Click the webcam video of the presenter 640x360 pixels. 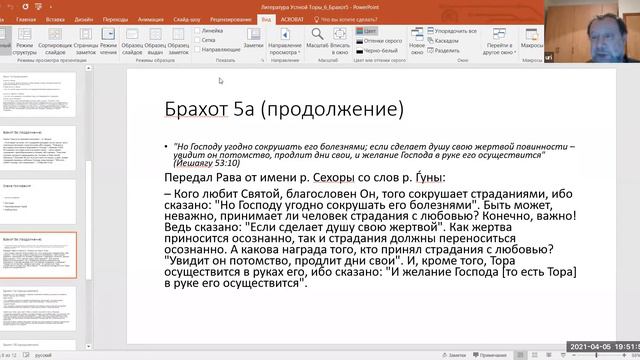[592, 31]
